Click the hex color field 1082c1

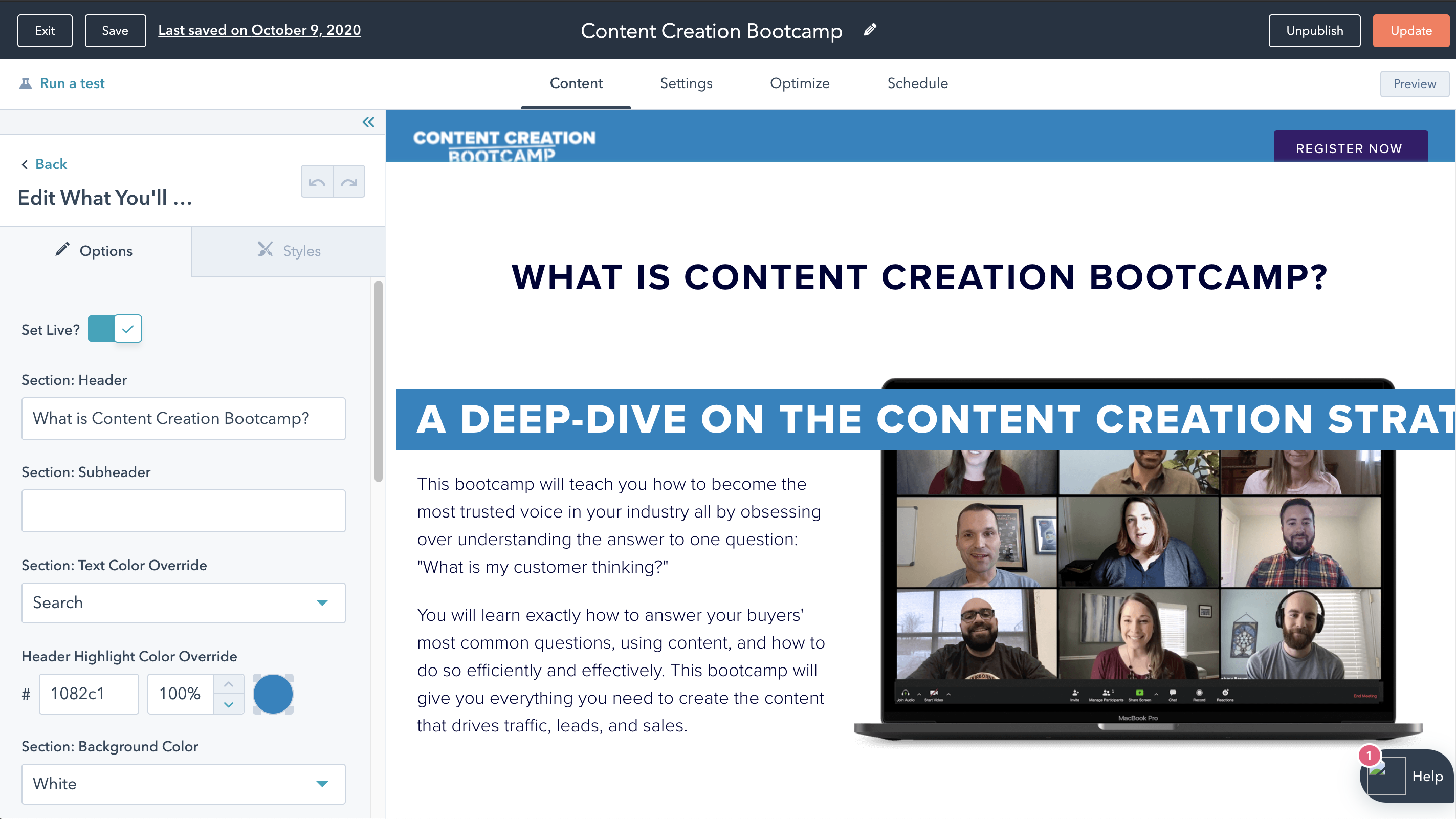(89, 694)
